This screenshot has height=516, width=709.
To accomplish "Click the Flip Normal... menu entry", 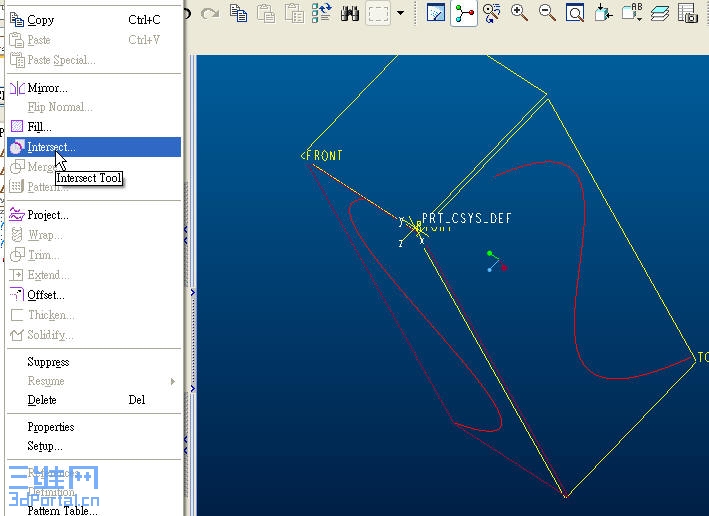I will pos(94,107).
